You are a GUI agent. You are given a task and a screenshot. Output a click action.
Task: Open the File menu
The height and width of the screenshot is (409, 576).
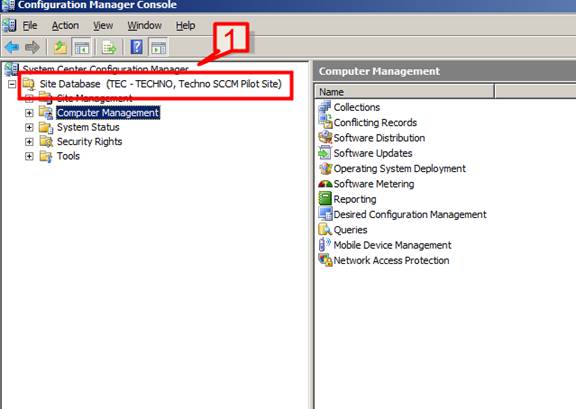click(30, 25)
